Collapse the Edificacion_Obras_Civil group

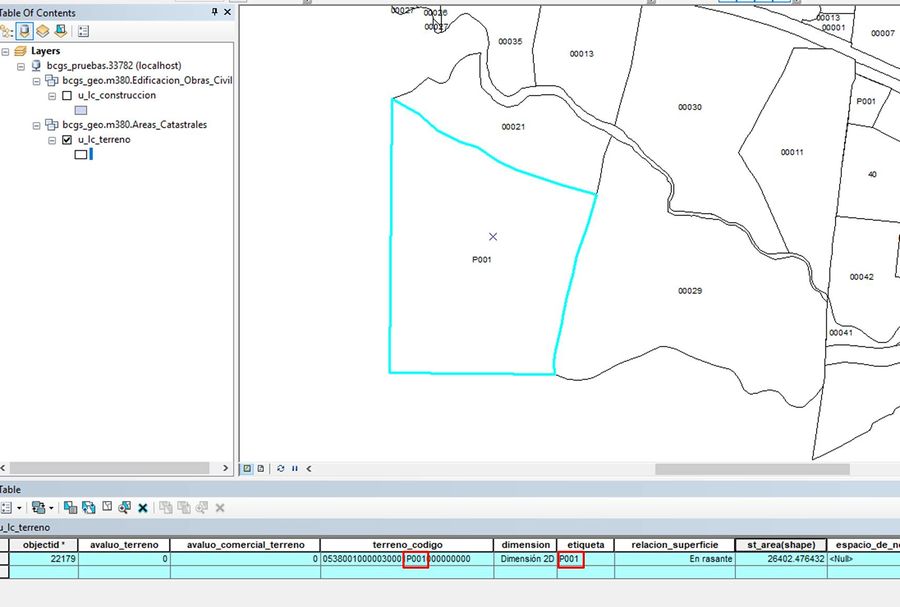point(37,81)
